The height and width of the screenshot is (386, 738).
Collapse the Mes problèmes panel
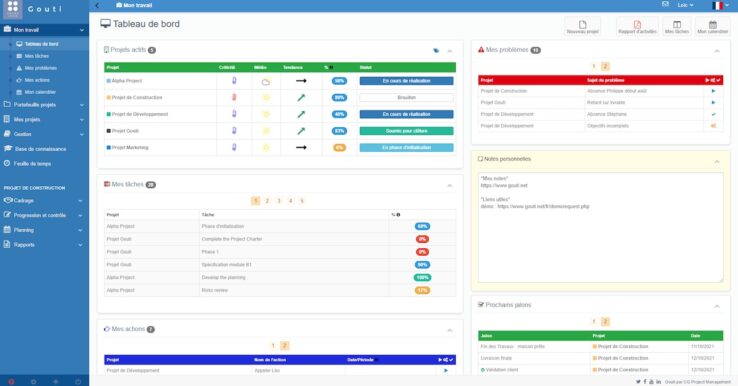coord(717,51)
